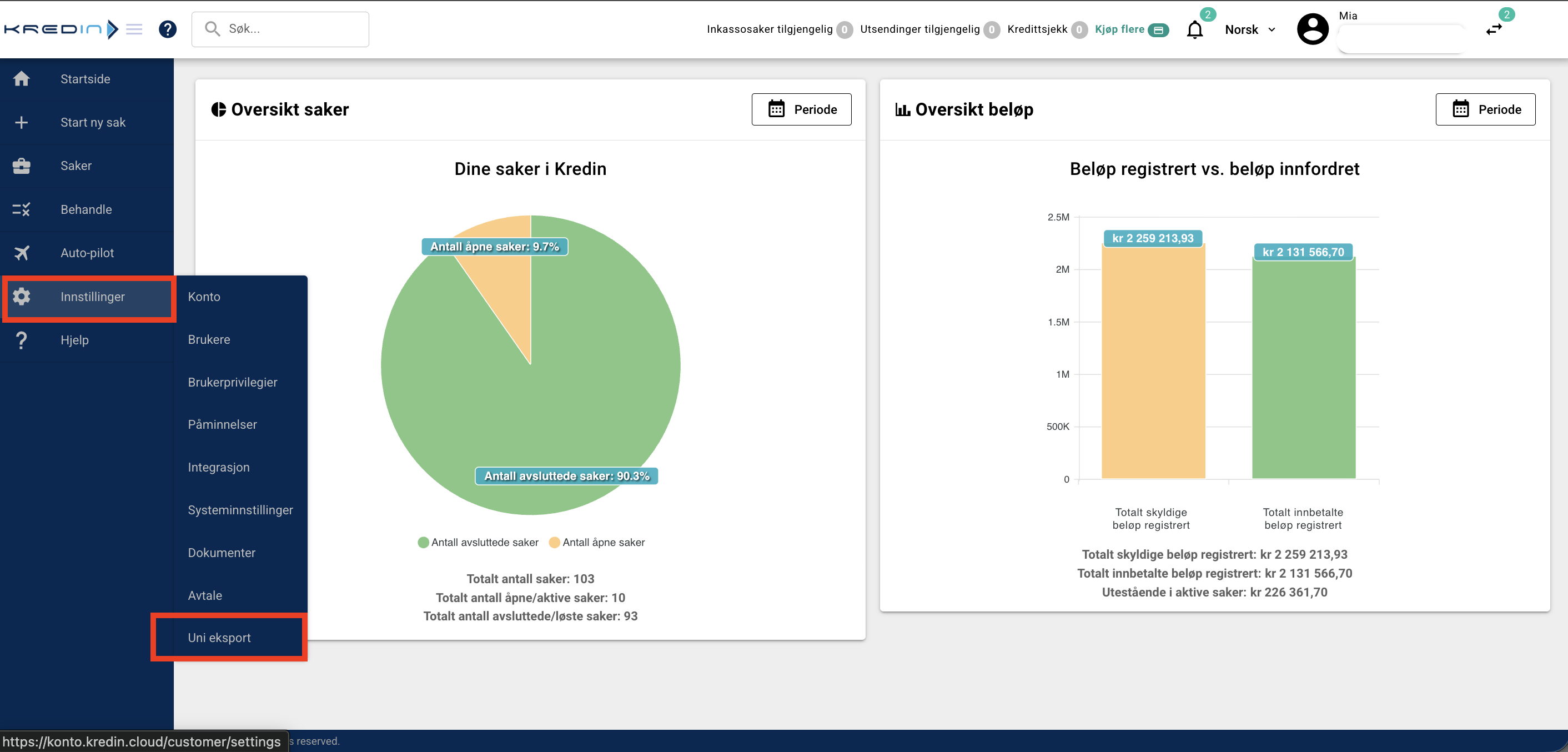Open Periode picker in Oversikt saker
This screenshot has width=1568, height=752.
tap(801, 109)
